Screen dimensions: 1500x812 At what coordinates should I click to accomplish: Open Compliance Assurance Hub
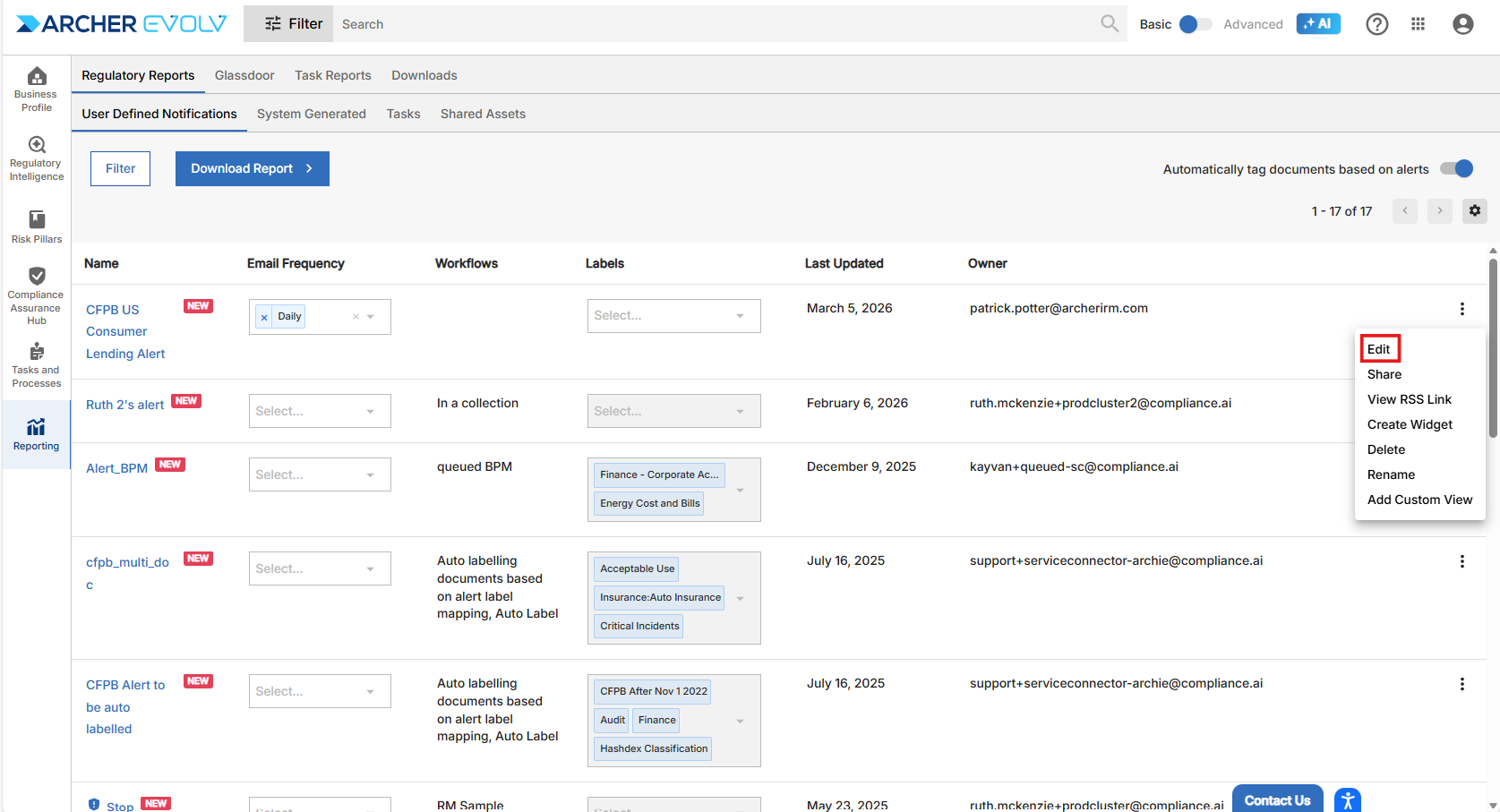(x=37, y=295)
